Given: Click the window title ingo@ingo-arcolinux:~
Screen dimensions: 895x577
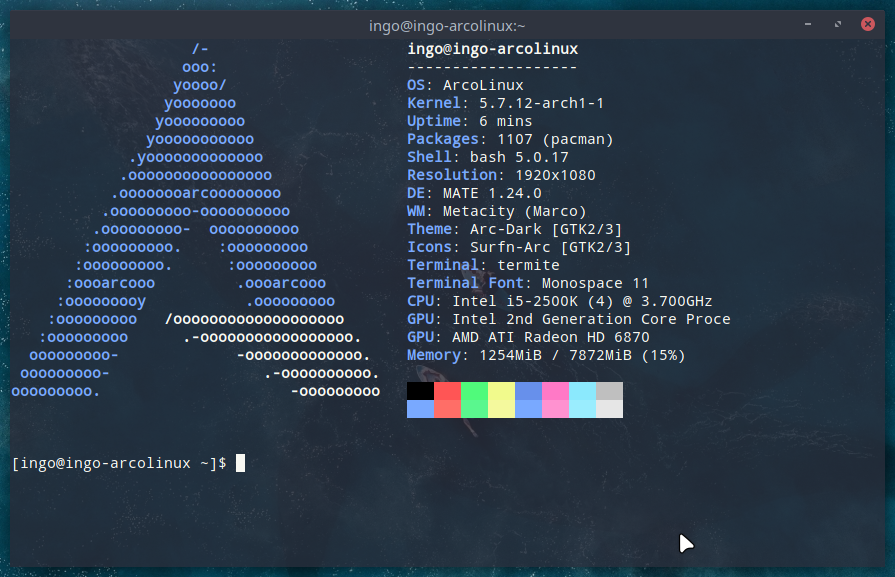Looking at the screenshot, I should [447, 26].
